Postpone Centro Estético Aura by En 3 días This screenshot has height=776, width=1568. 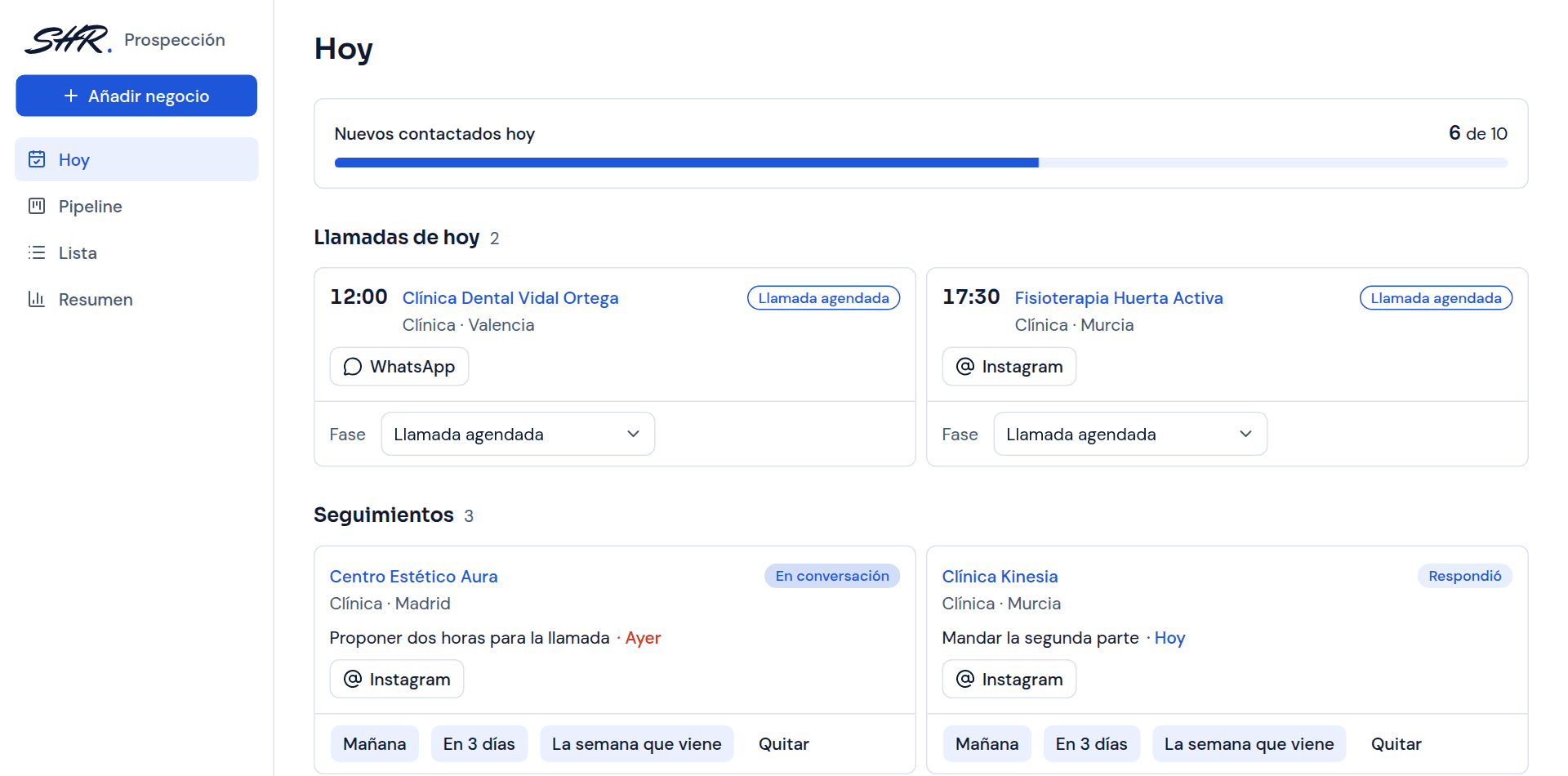click(479, 744)
